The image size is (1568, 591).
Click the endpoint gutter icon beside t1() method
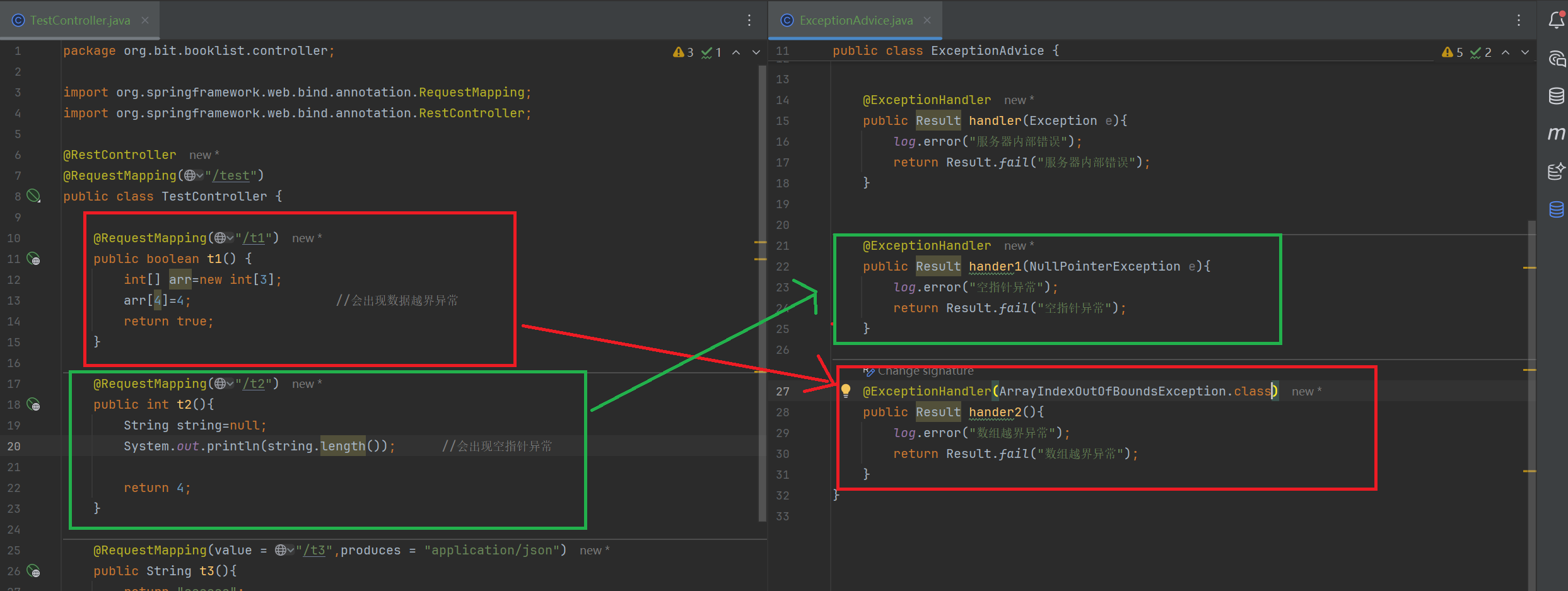[34, 259]
